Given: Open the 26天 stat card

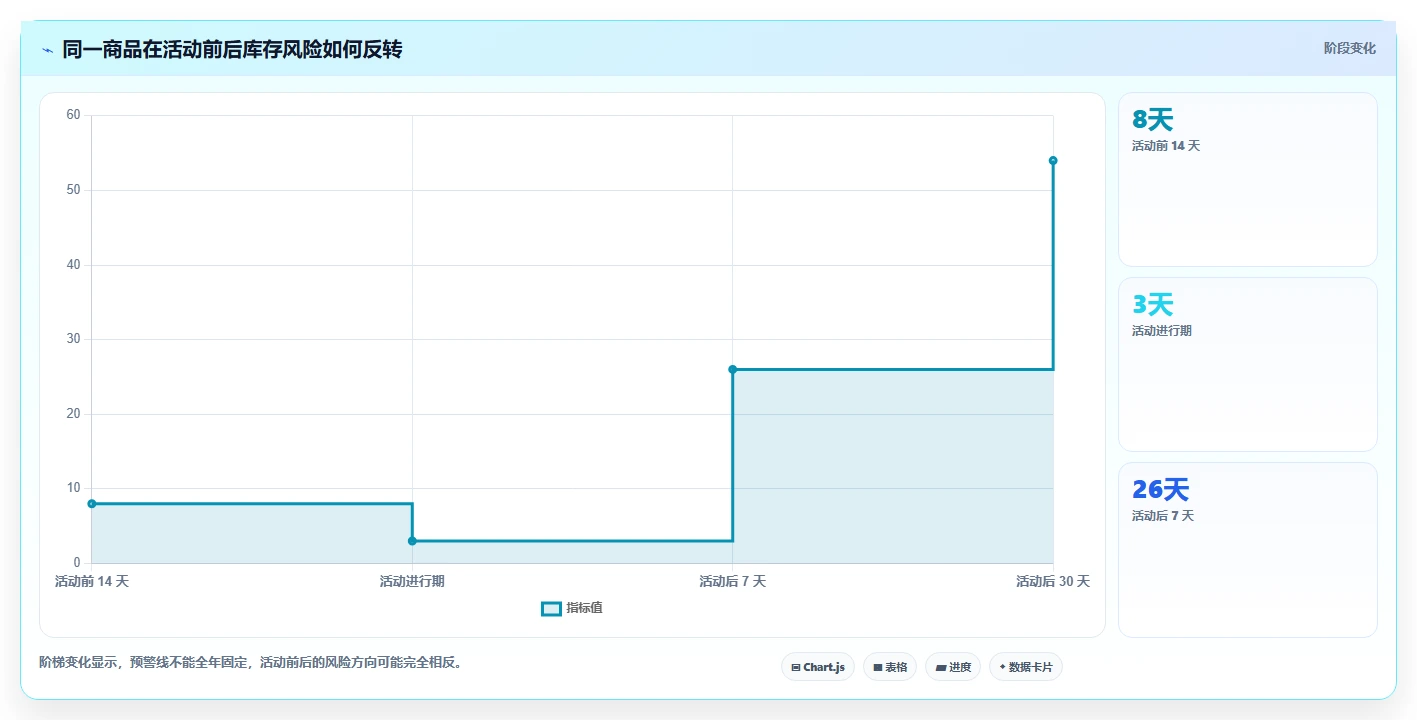Looking at the screenshot, I should pyautogui.click(x=1248, y=550).
